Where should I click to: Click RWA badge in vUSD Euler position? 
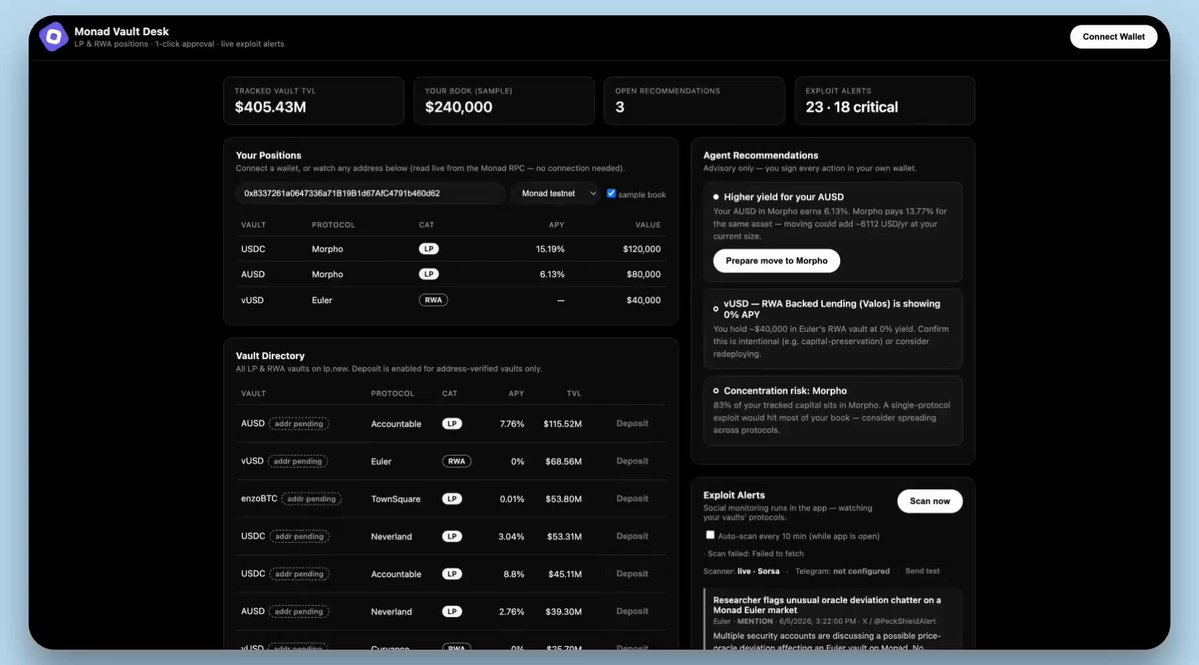click(x=433, y=300)
